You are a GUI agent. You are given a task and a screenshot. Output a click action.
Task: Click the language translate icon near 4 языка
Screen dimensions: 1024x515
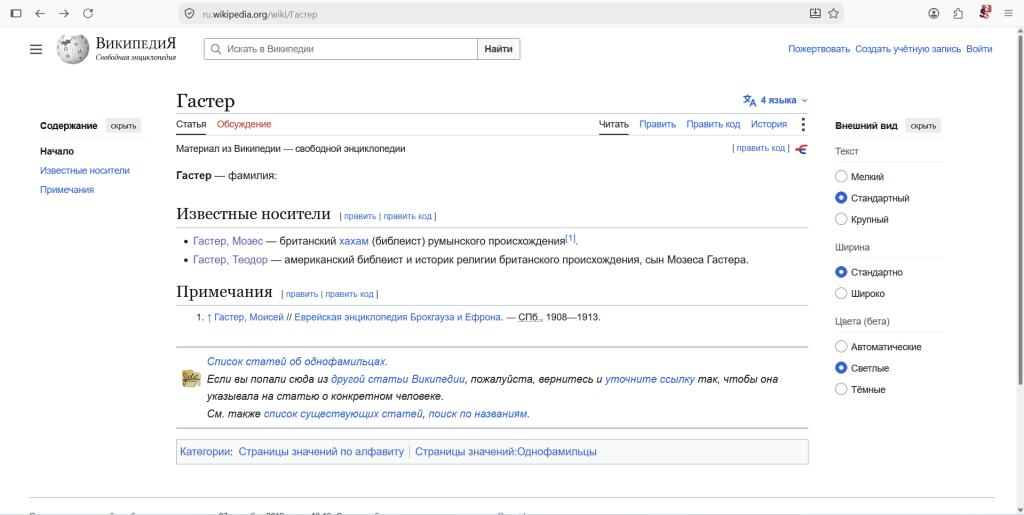tap(749, 100)
